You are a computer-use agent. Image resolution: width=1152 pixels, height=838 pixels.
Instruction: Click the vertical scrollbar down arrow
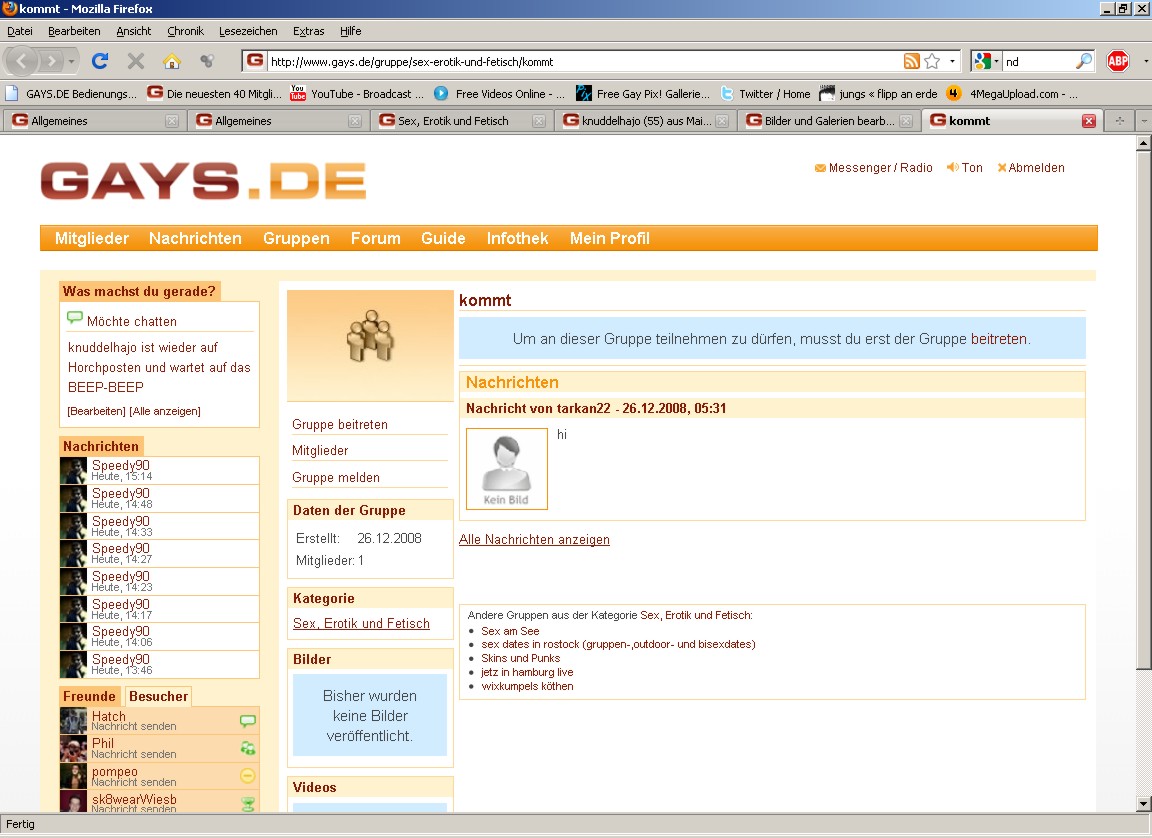pyautogui.click(x=1143, y=803)
